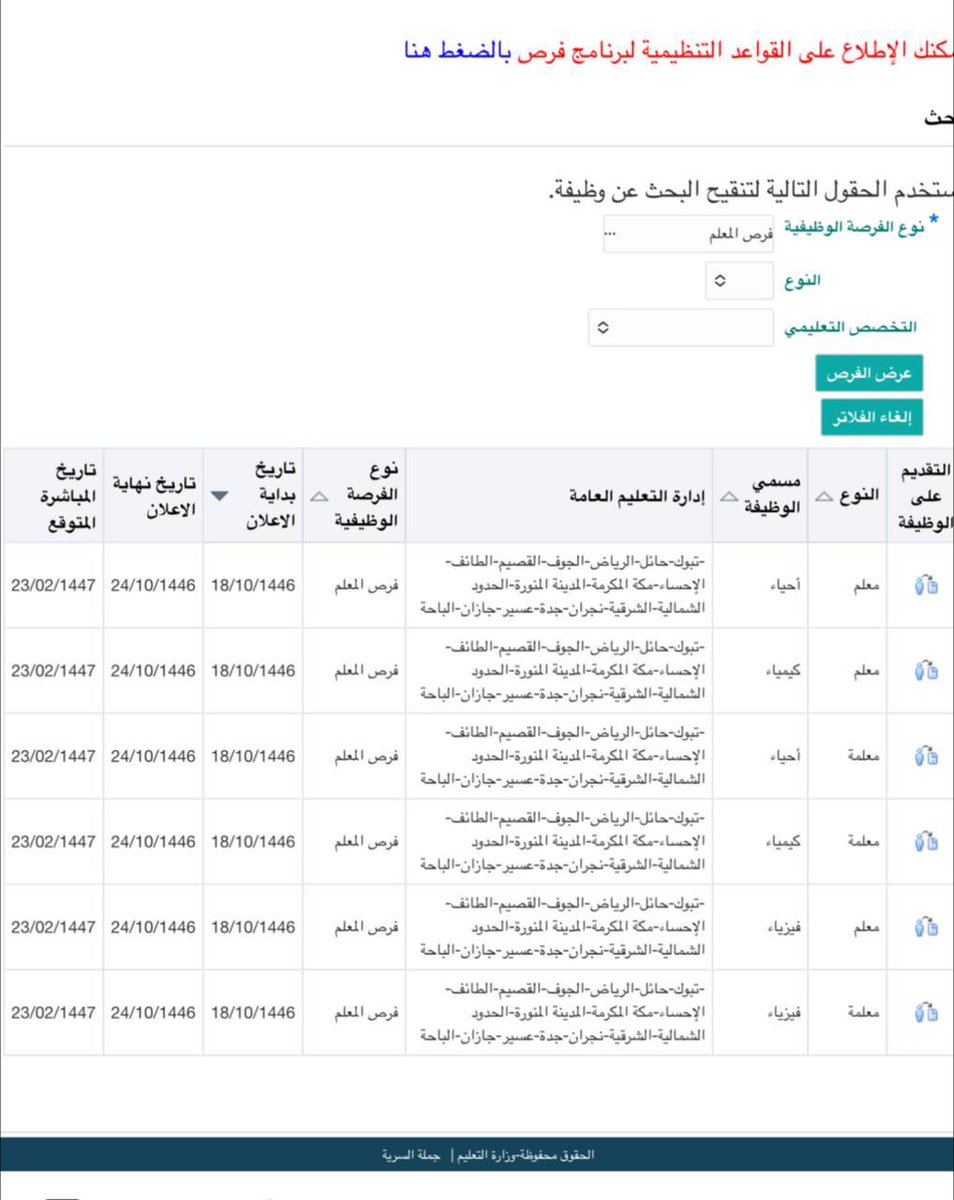The height and width of the screenshot is (1200, 954).
Task: Click the عرض الفرص button
Action: (869, 373)
